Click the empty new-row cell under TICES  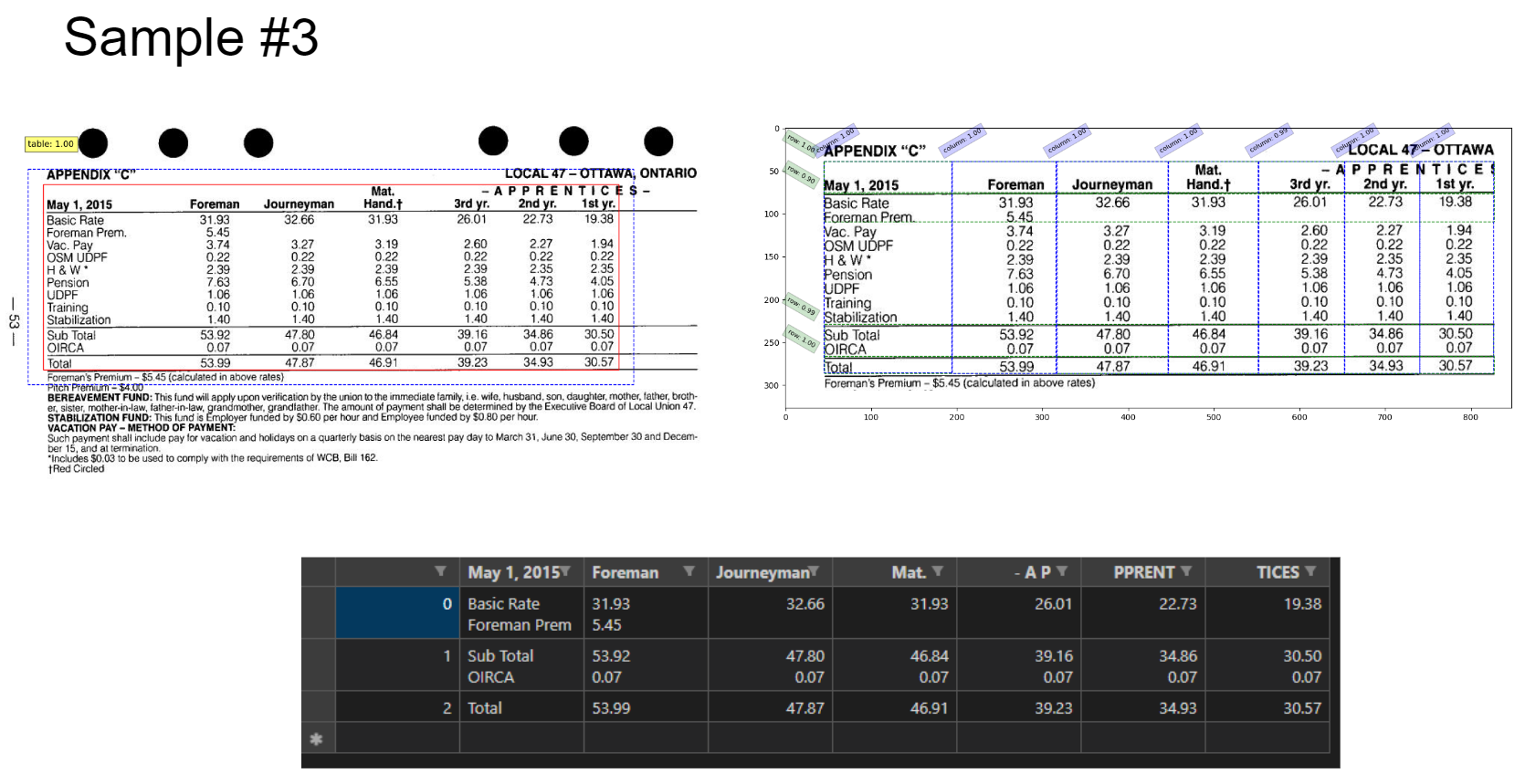coord(1267,738)
